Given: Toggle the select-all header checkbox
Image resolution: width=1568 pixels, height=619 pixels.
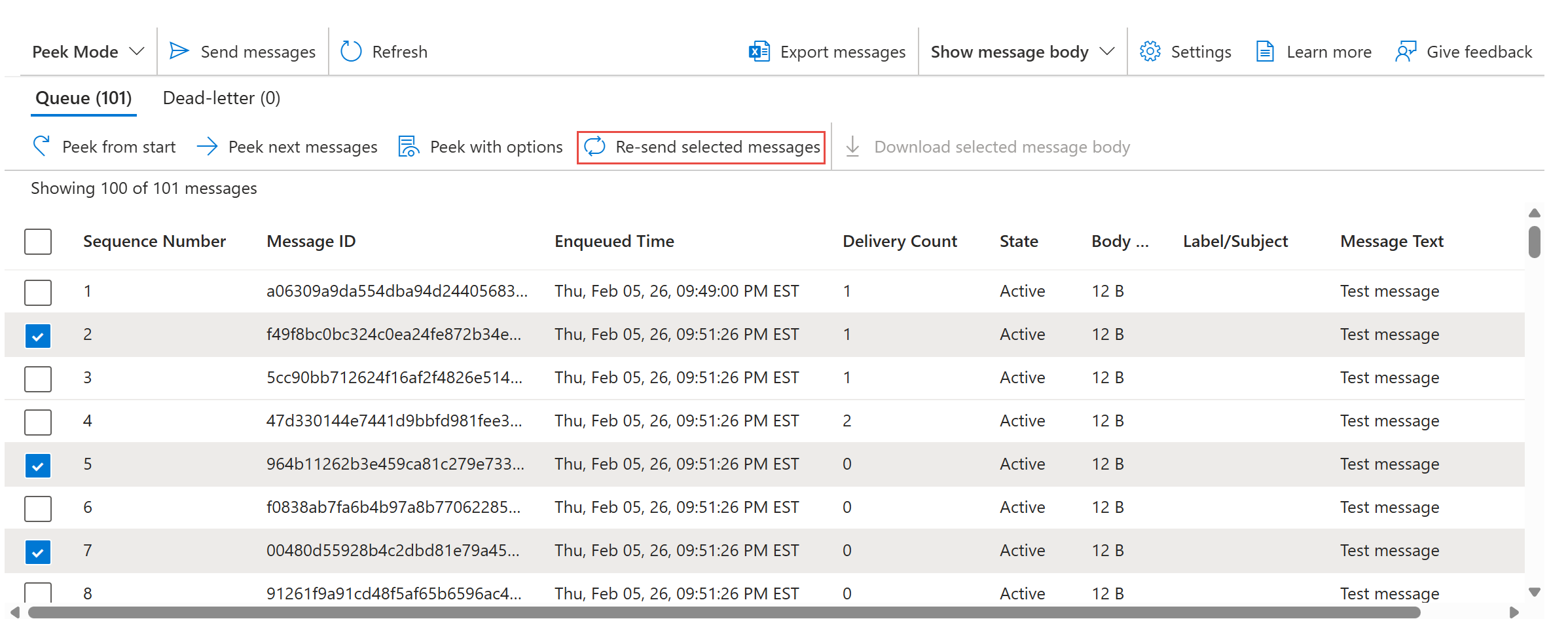Looking at the screenshot, I should pyautogui.click(x=38, y=242).
